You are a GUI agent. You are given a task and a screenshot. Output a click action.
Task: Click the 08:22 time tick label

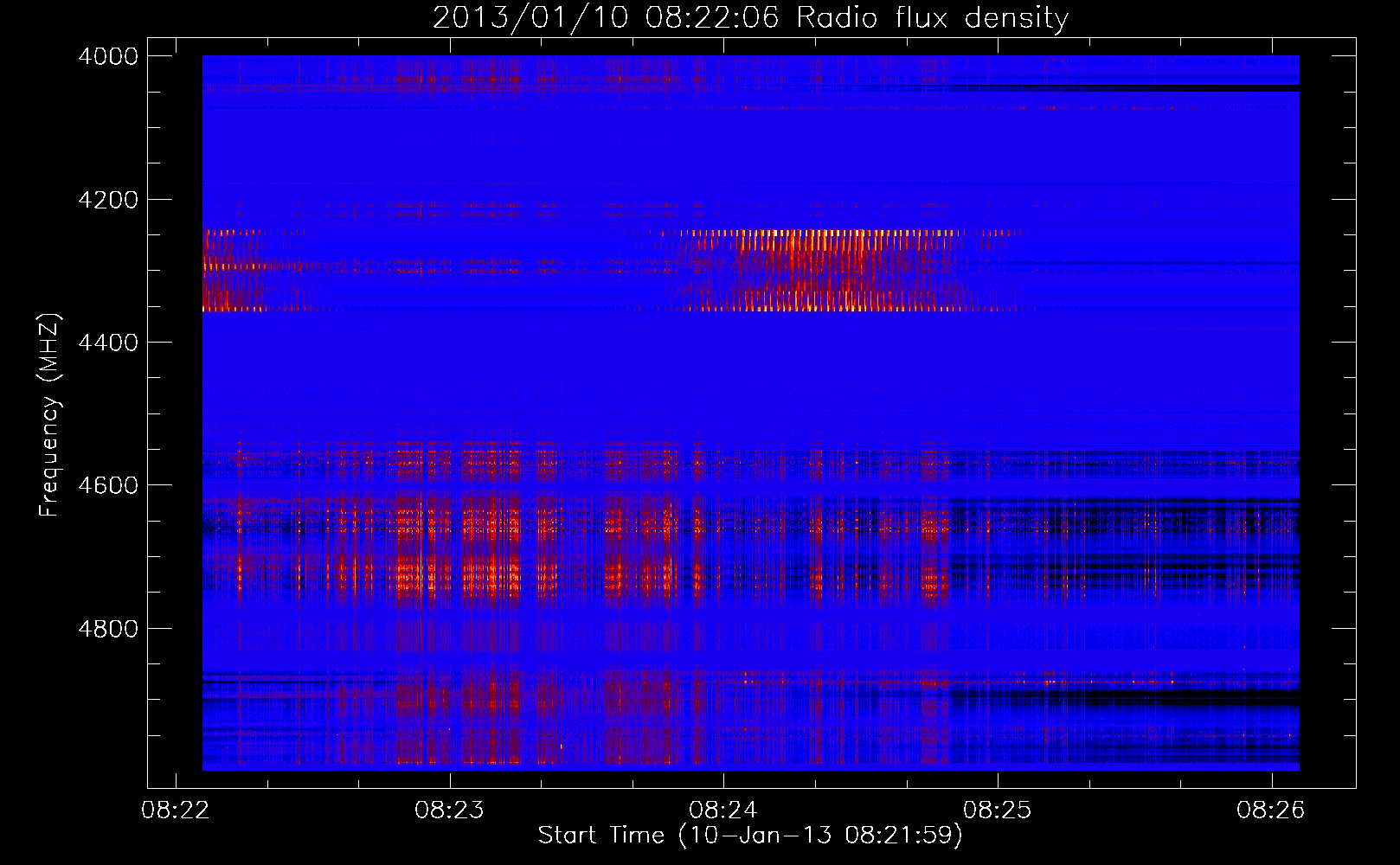[176, 811]
